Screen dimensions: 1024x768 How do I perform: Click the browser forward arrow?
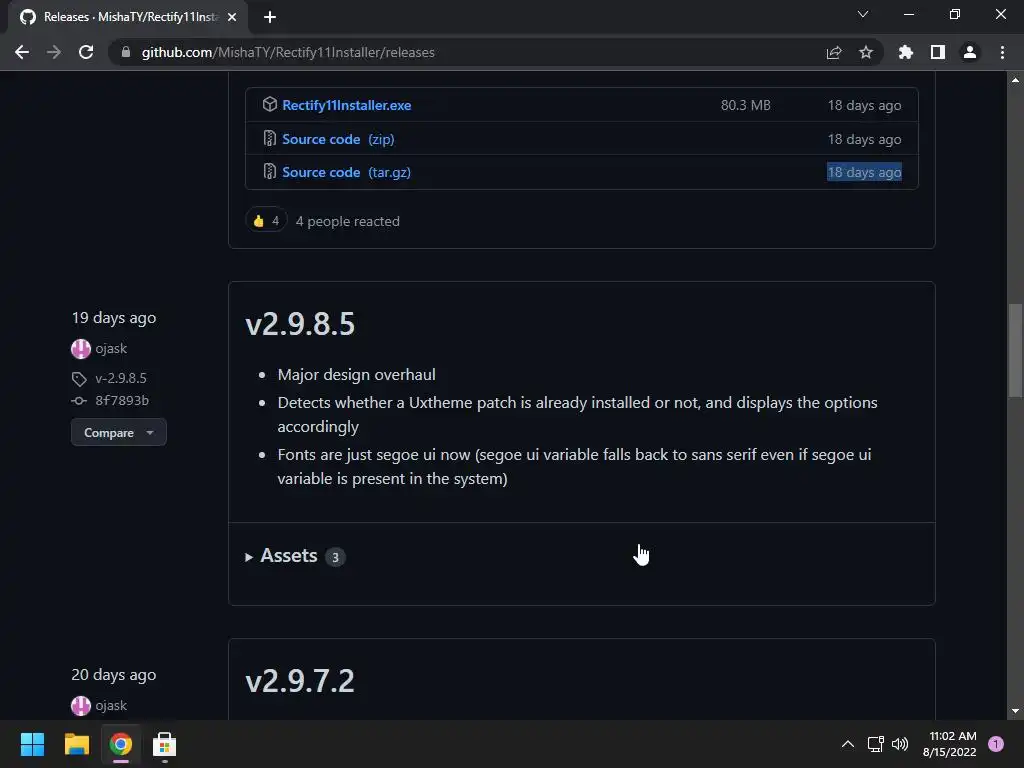point(54,52)
